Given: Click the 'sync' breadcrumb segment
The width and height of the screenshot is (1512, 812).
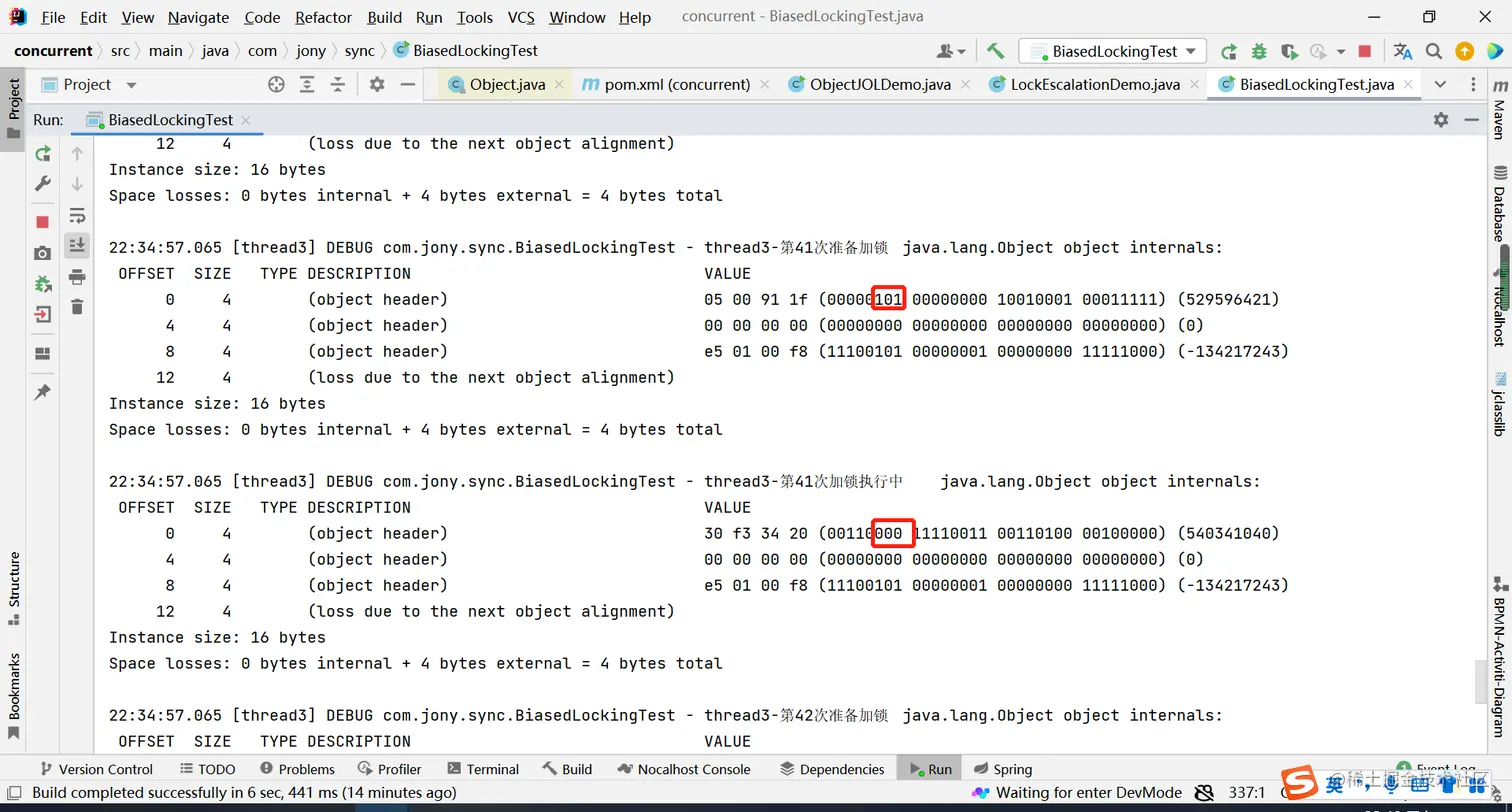Looking at the screenshot, I should (x=359, y=51).
